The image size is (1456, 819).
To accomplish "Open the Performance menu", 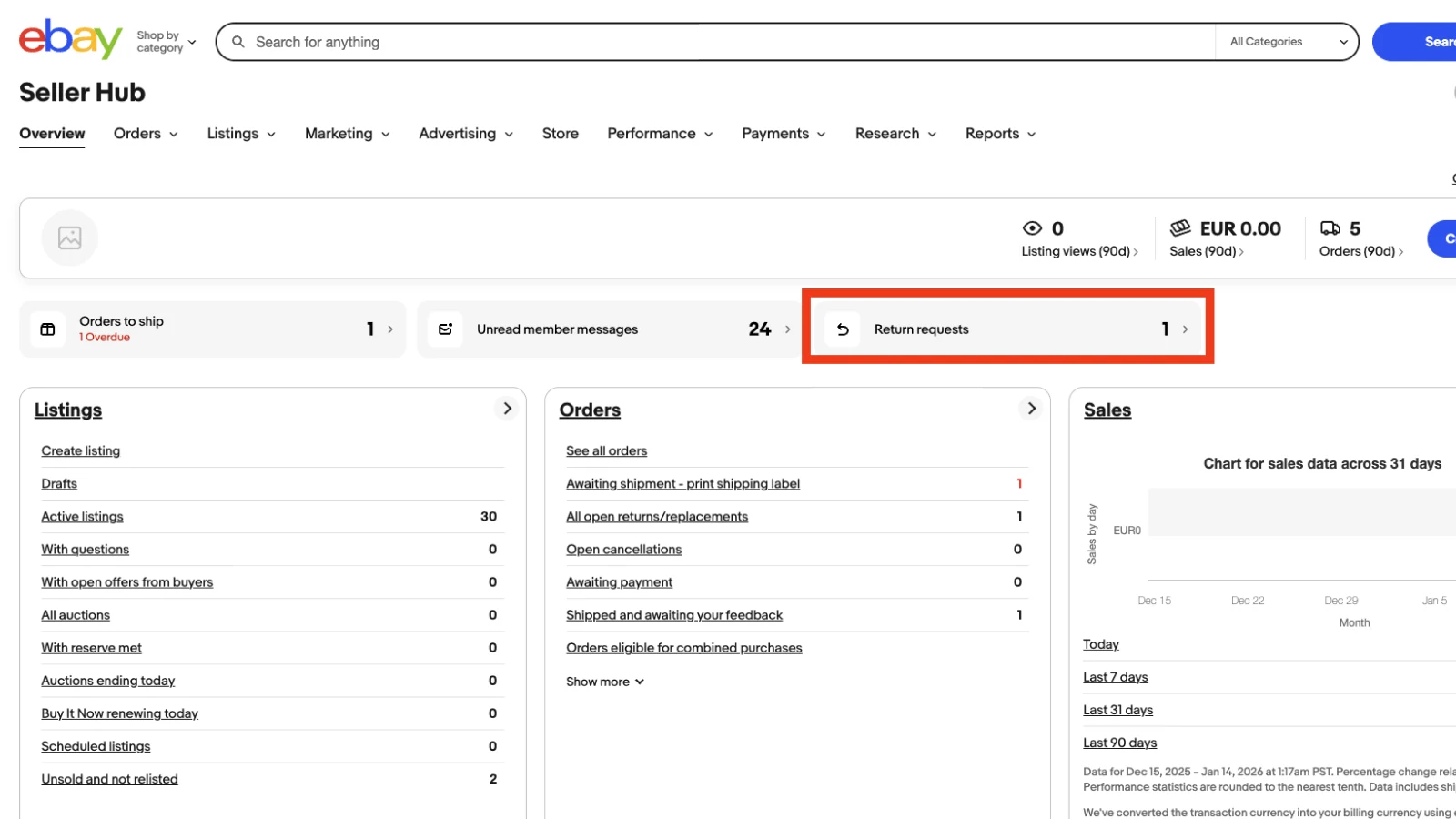I will click(660, 134).
